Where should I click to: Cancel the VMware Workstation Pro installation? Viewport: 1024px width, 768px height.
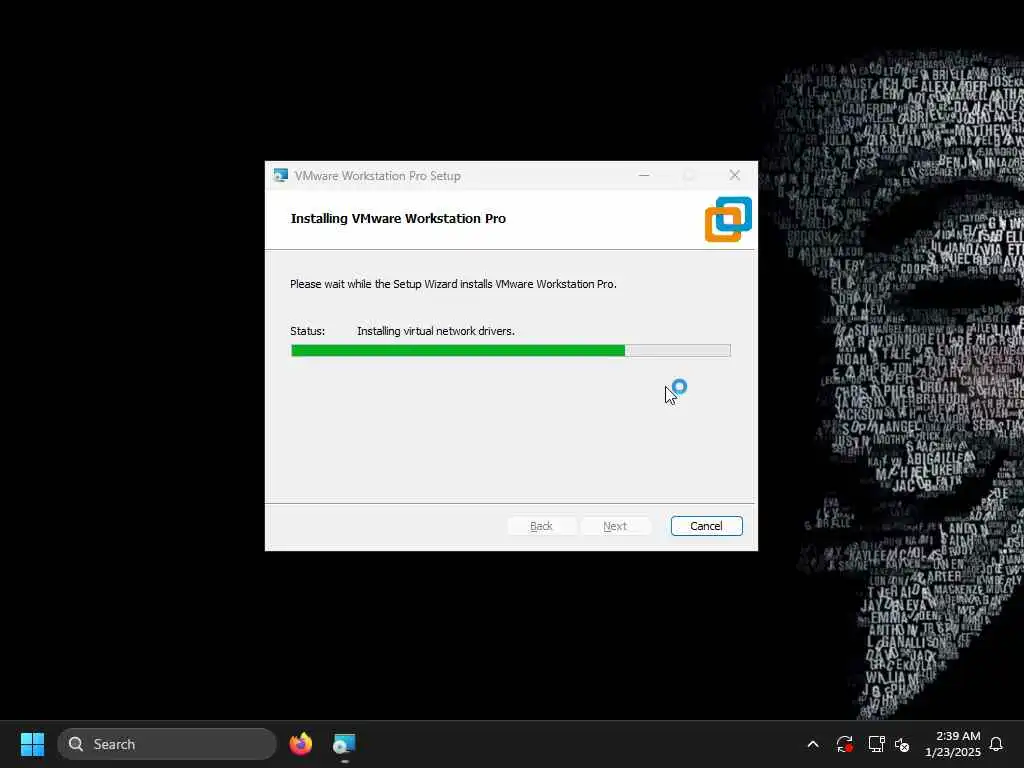click(x=706, y=526)
